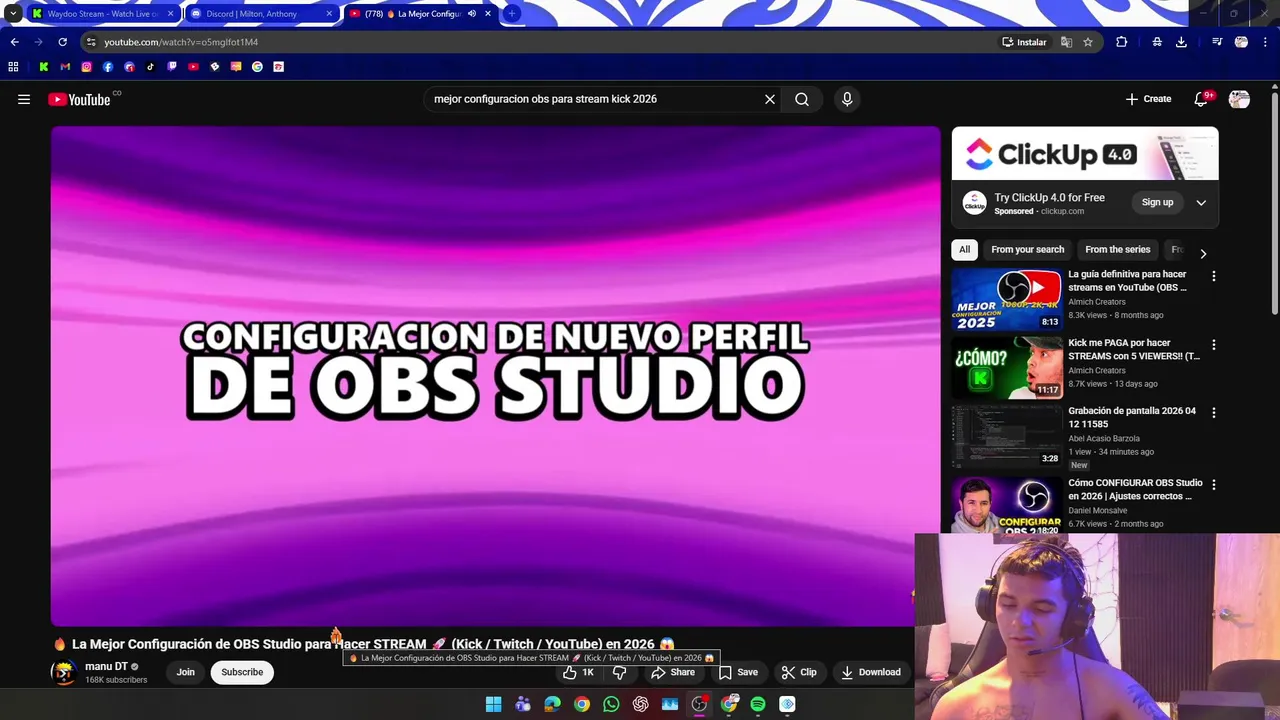Open the tab search dropdown arrow
Image resolution: width=1280 pixels, height=720 pixels.
(13, 14)
